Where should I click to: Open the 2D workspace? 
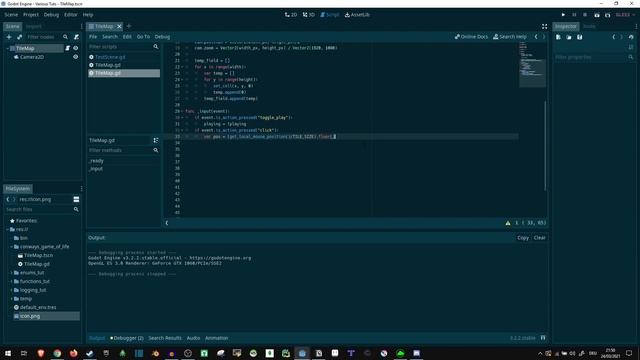(291, 15)
